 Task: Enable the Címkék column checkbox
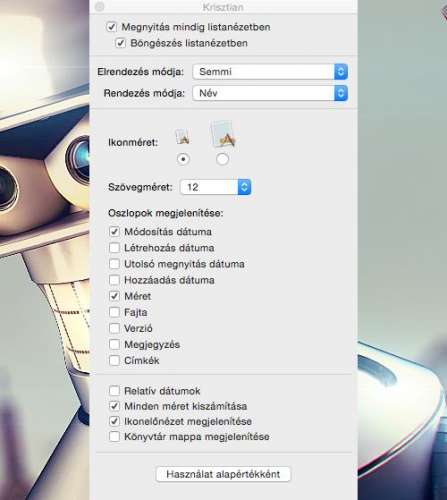coord(114,360)
